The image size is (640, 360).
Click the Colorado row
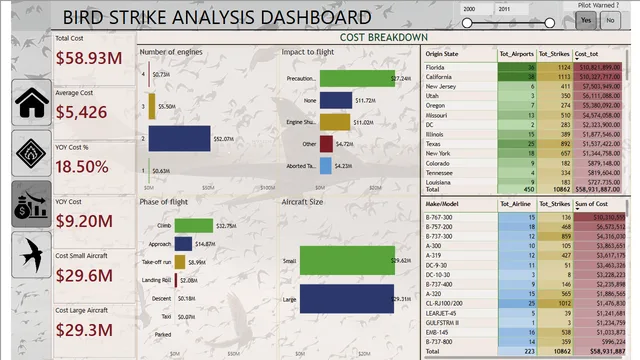point(523,163)
